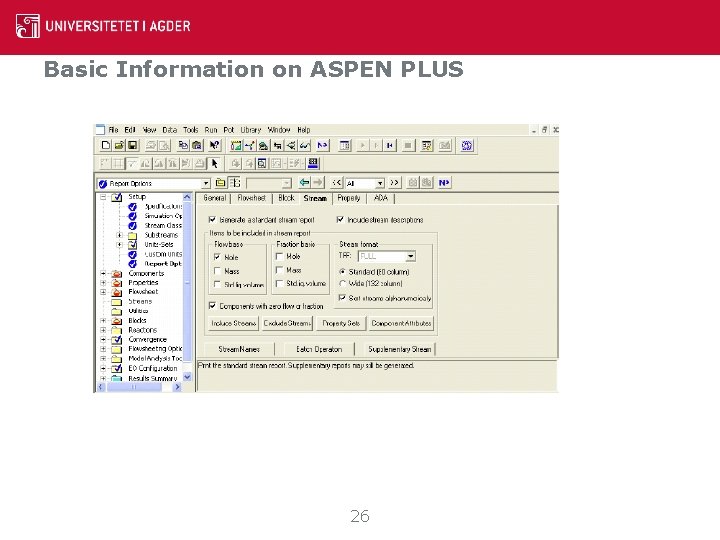The image size is (720, 540).
Task: Click the Component Attributes button
Action: [401, 323]
